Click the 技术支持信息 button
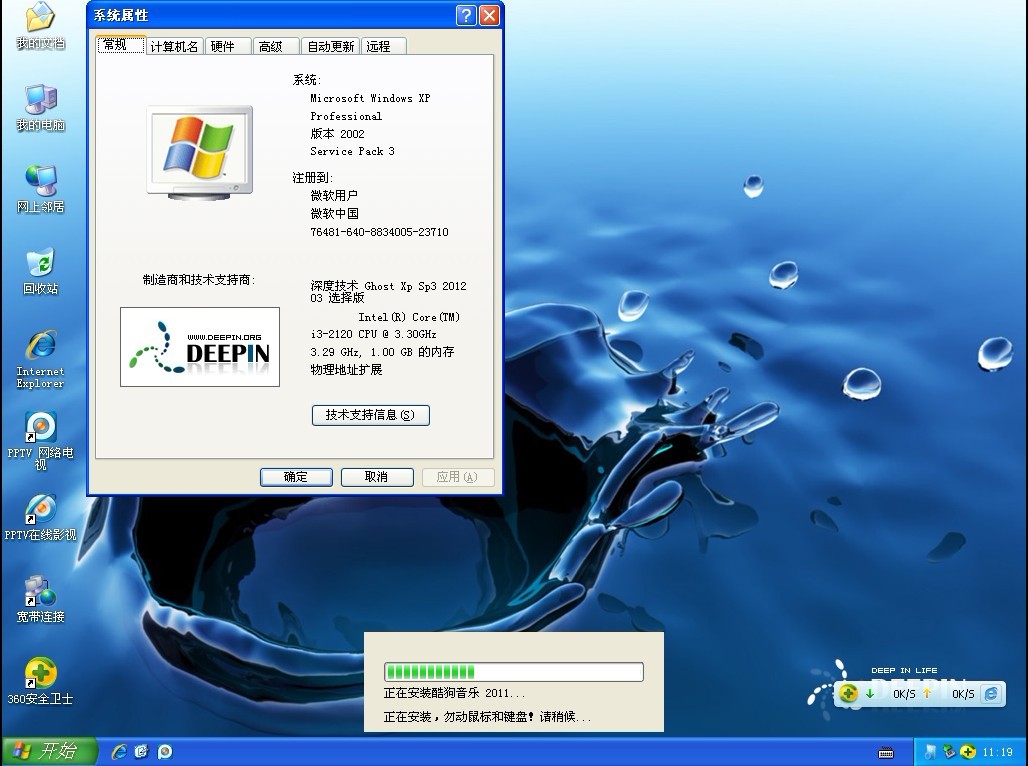Viewport: 1028px width, 766px height. (370, 415)
